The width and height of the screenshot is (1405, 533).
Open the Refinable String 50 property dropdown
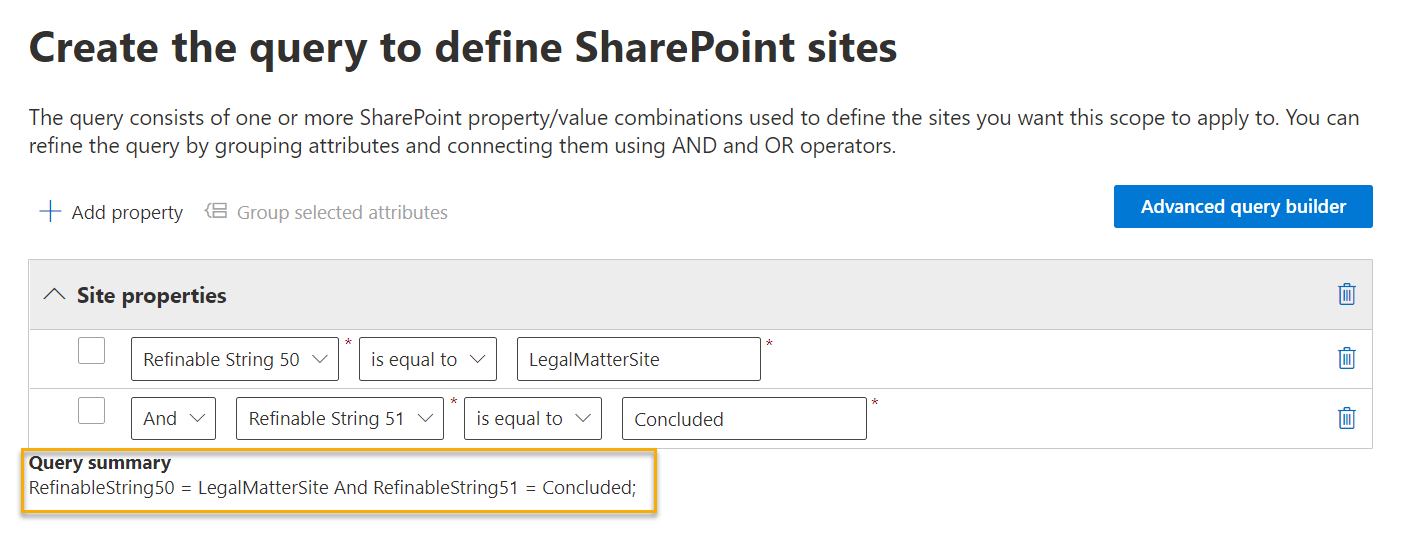tap(235, 359)
